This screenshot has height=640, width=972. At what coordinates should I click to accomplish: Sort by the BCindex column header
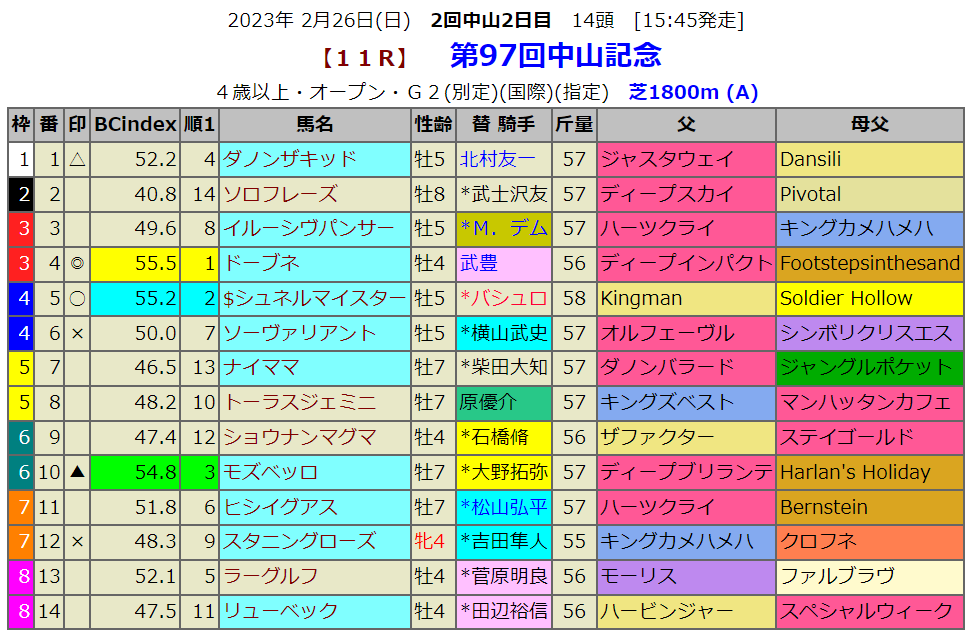[x=135, y=125]
